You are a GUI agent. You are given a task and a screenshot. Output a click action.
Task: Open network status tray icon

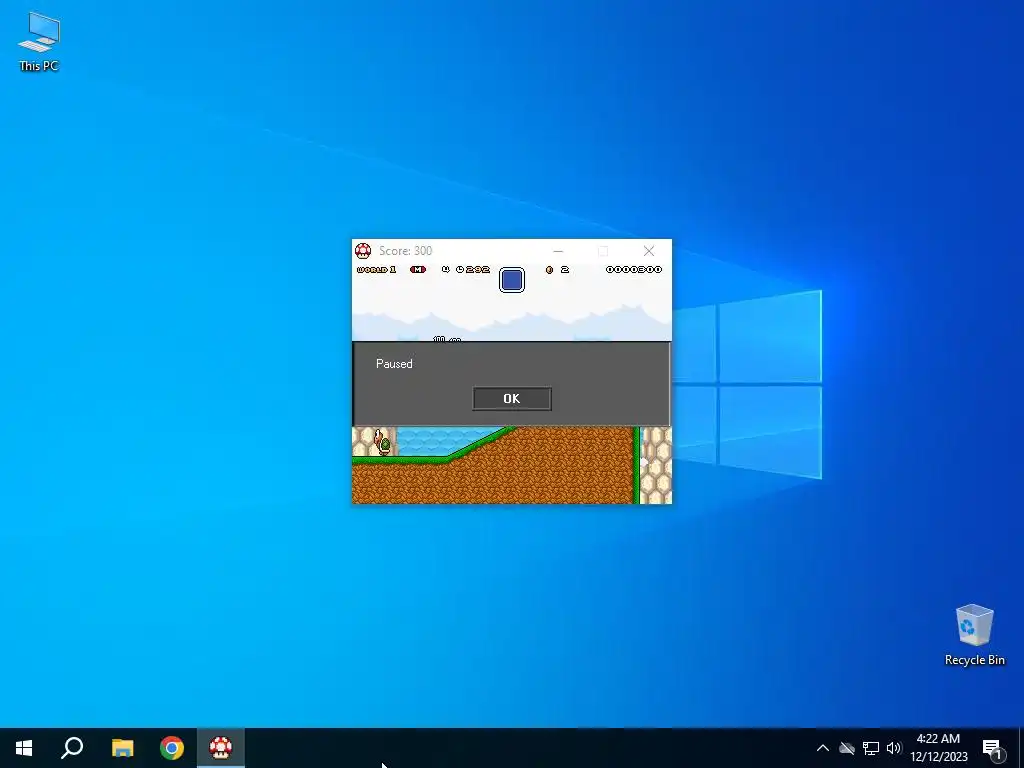click(871, 748)
